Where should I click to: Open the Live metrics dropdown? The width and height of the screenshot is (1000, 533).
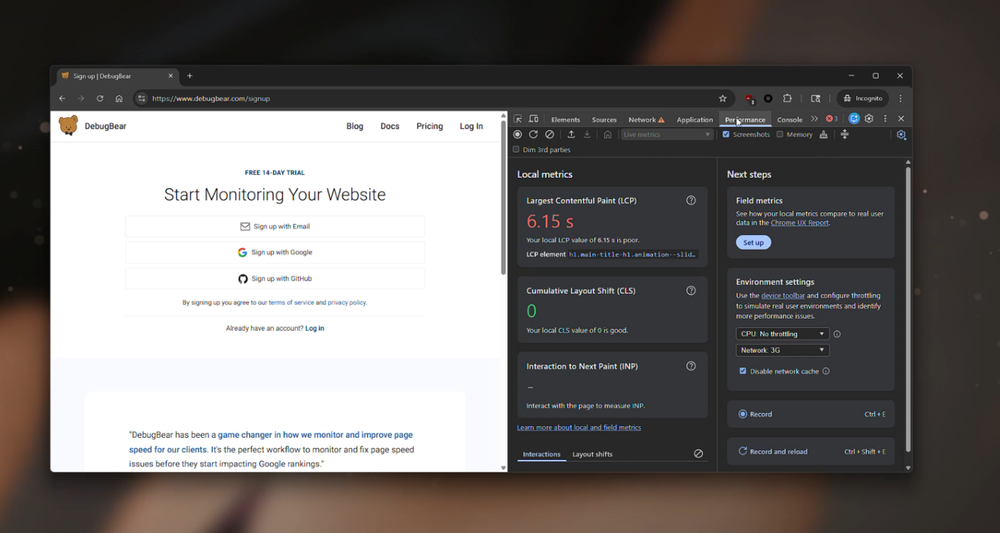tap(666, 135)
